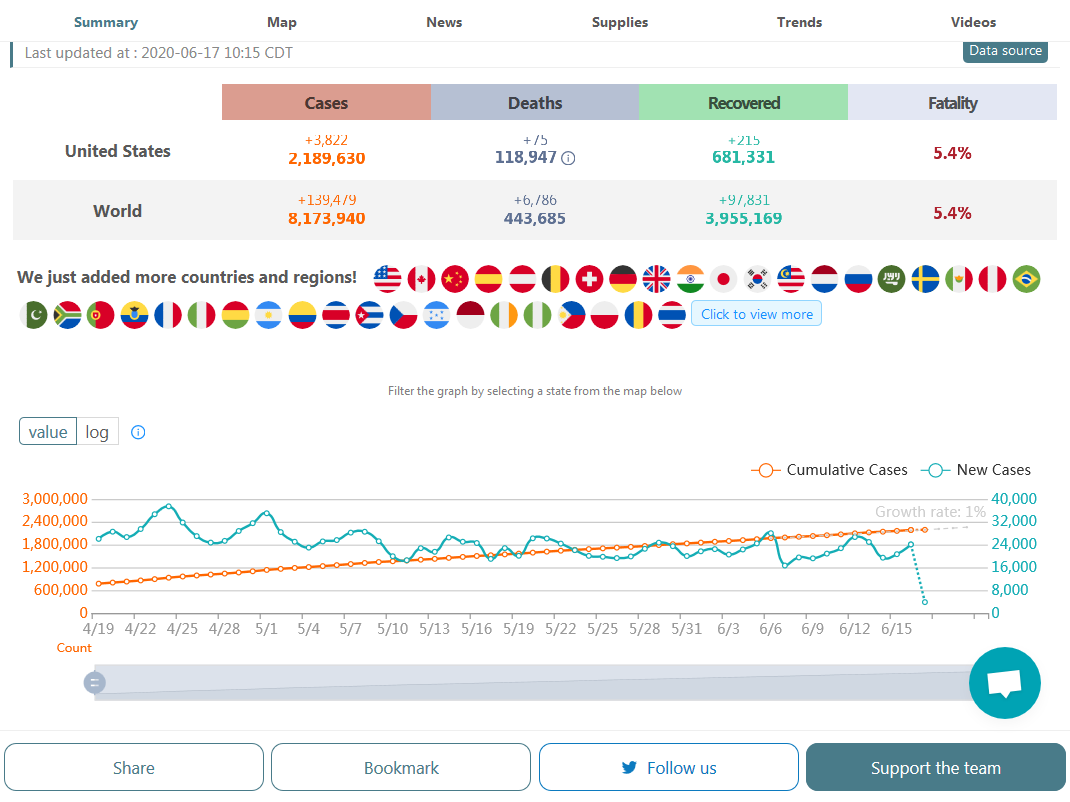The width and height of the screenshot is (1070, 802).
Task: Switch graph to log scale
Action: (x=97, y=432)
